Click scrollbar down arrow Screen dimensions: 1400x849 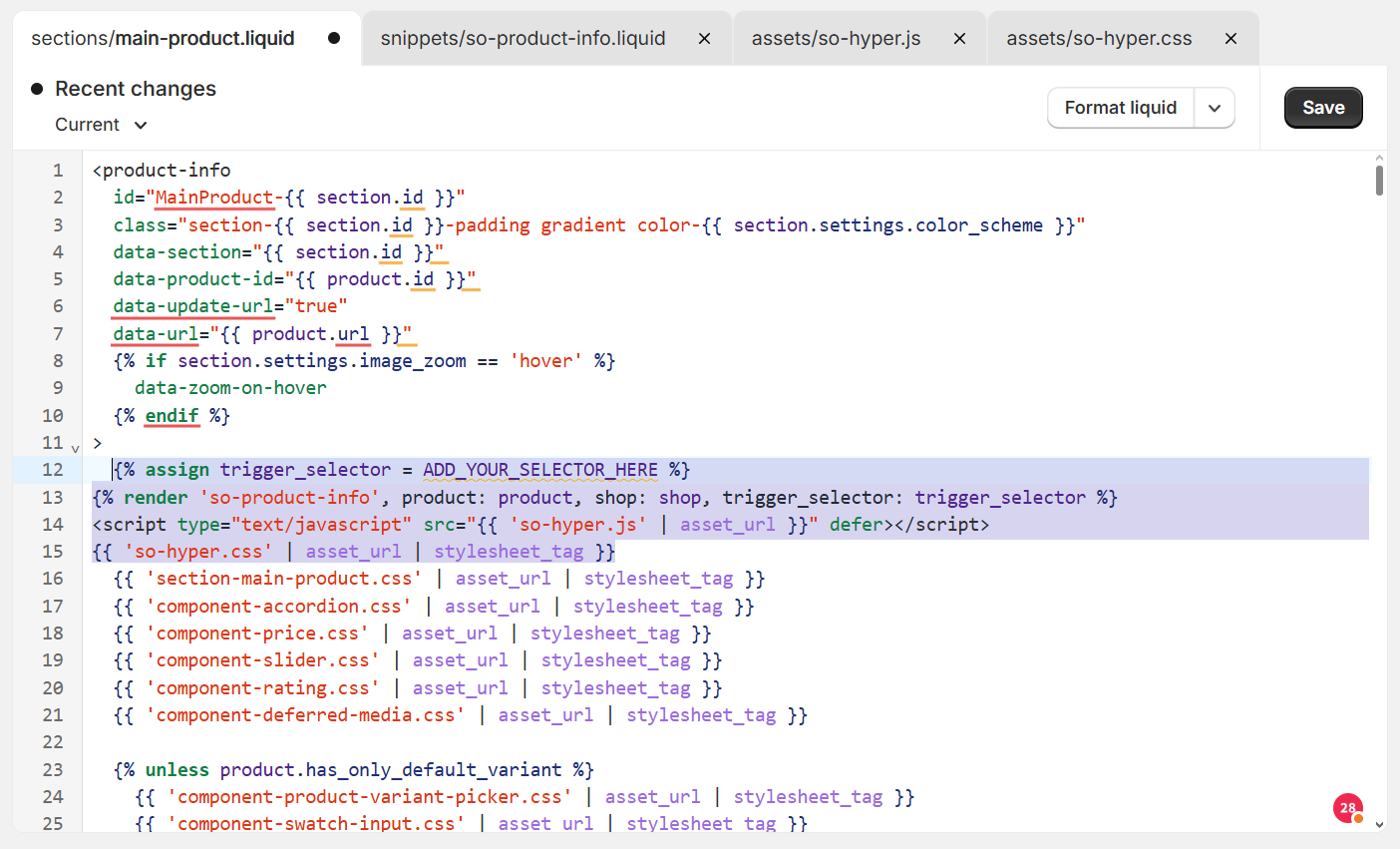[x=1379, y=825]
